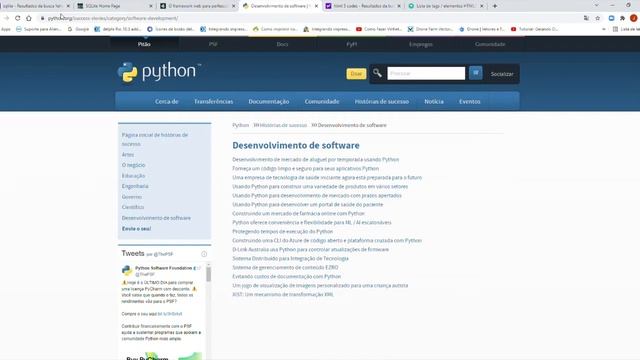Select the Empregos top navigation tab
Screen dimensions: 640x360
coord(421,44)
